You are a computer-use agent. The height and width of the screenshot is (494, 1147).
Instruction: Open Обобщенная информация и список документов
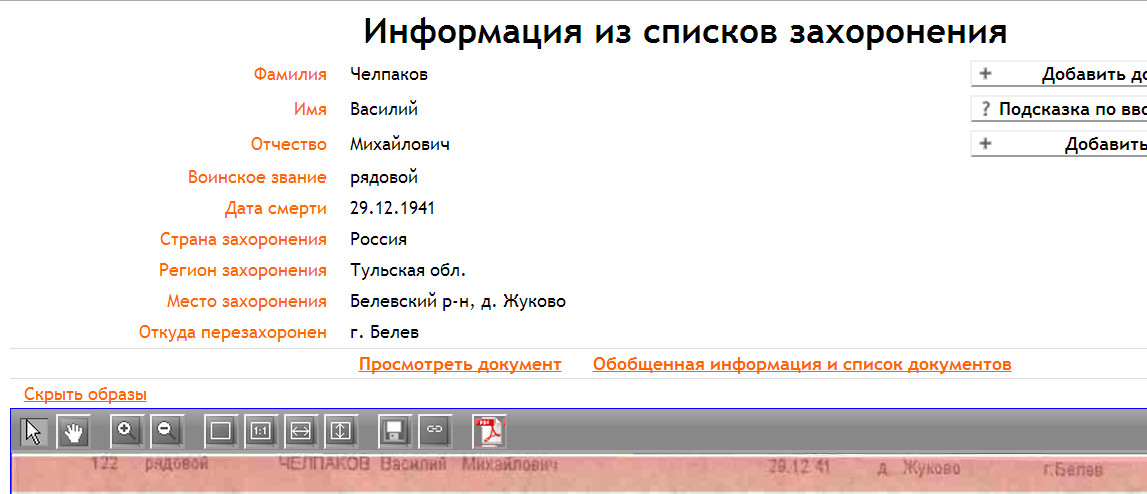click(801, 364)
